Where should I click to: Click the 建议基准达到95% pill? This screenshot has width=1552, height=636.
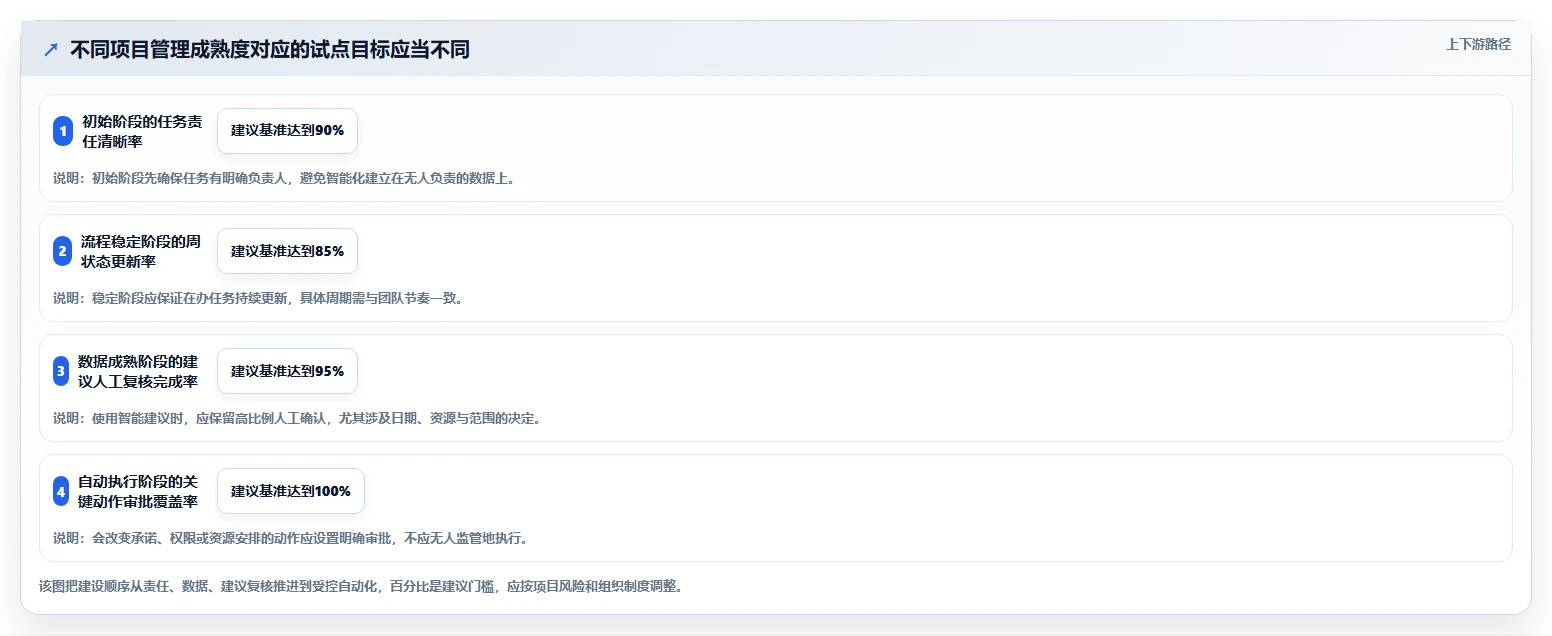pos(287,371)
